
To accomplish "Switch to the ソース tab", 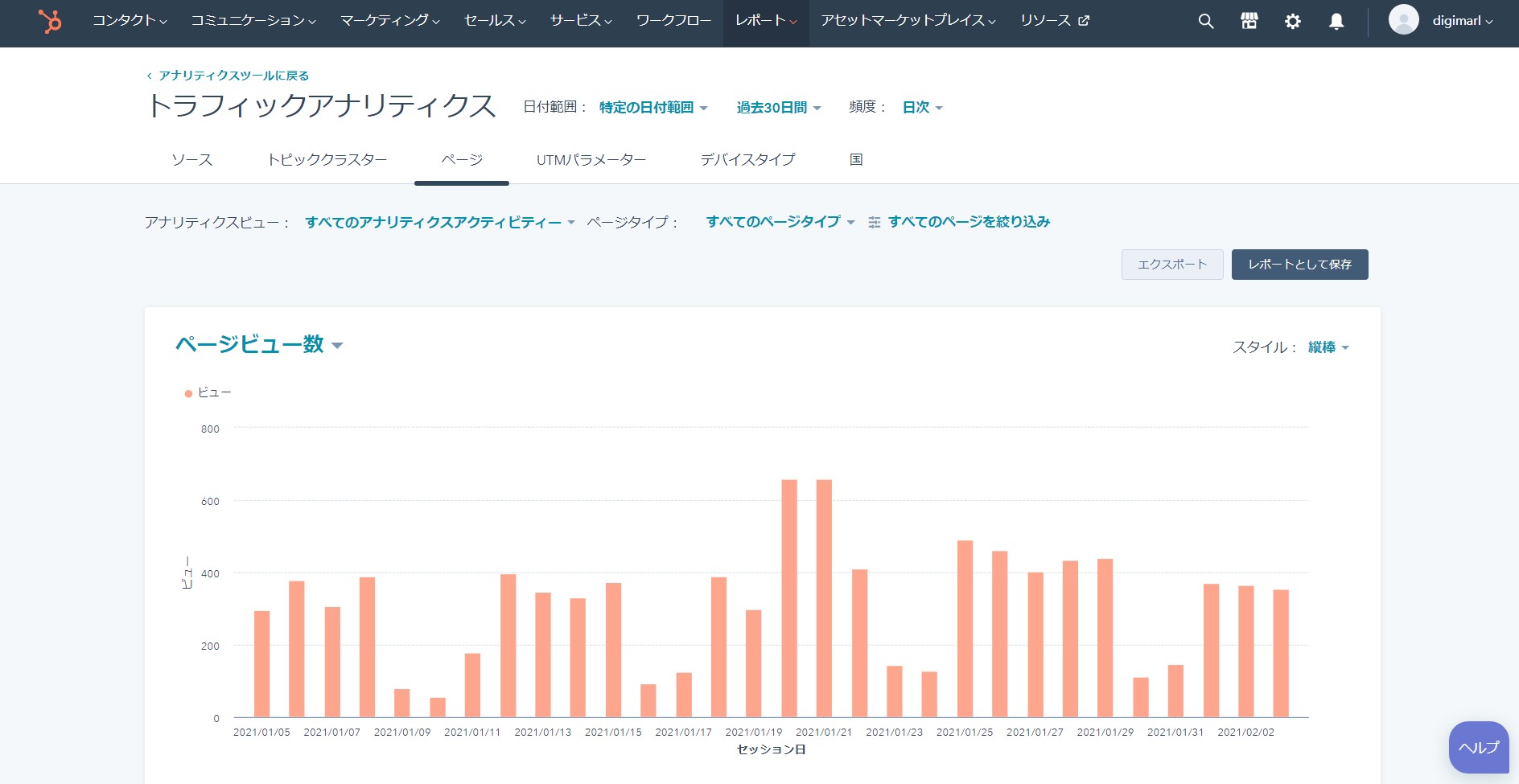I will point(192,160).
